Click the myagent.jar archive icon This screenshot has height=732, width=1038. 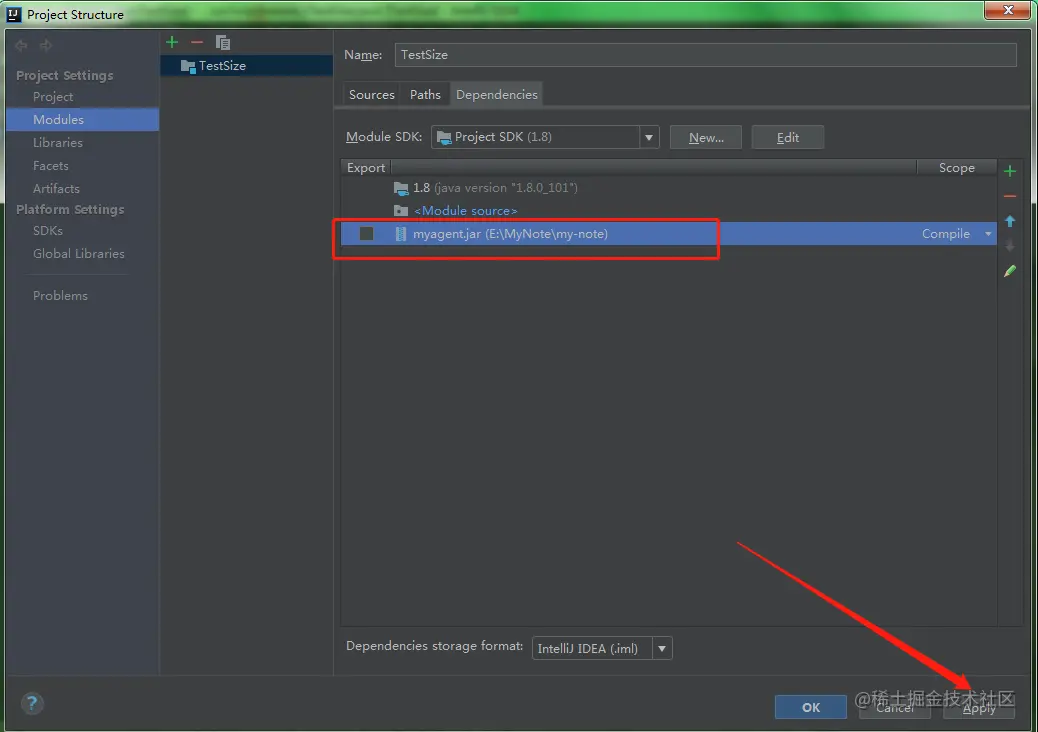point(401,234)
